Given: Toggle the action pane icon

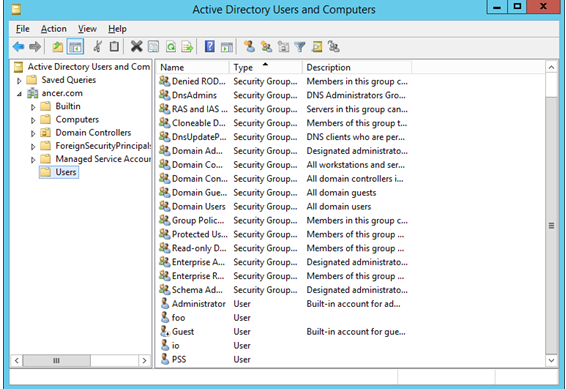Looking at the screenshot, I should (x=227, y=47).
